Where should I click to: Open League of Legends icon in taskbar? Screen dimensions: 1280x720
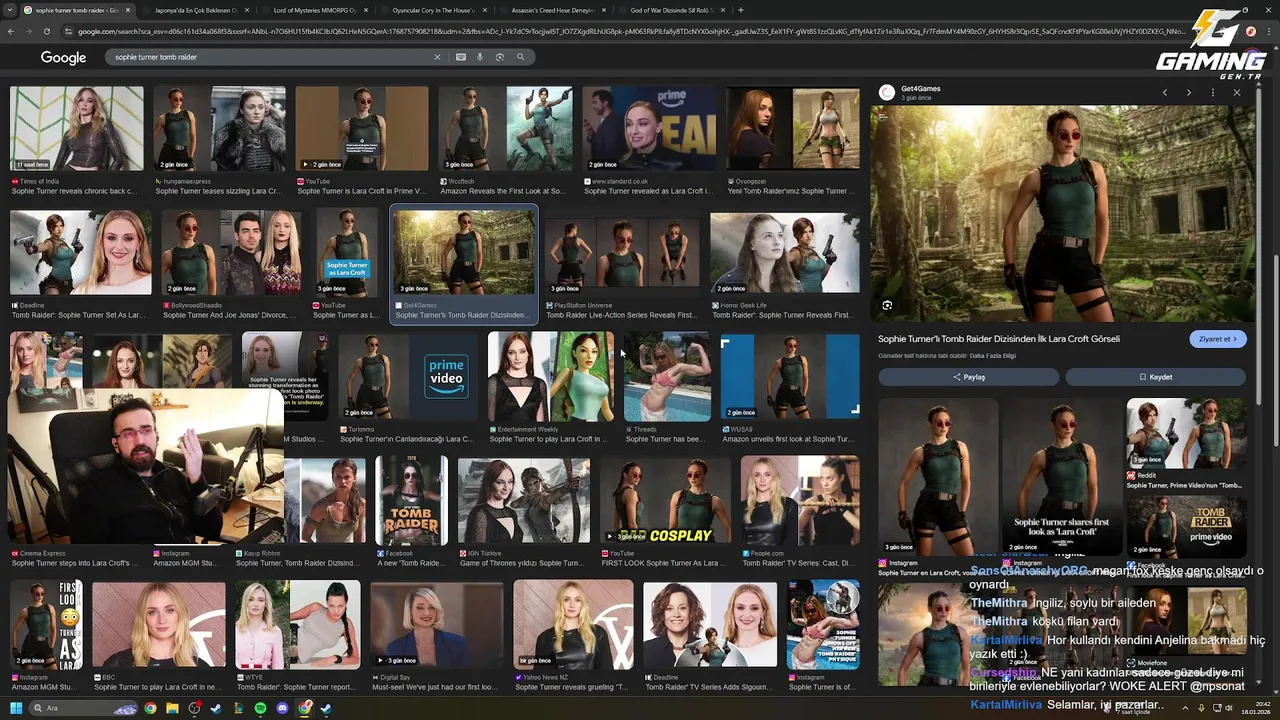pos(238,708)
